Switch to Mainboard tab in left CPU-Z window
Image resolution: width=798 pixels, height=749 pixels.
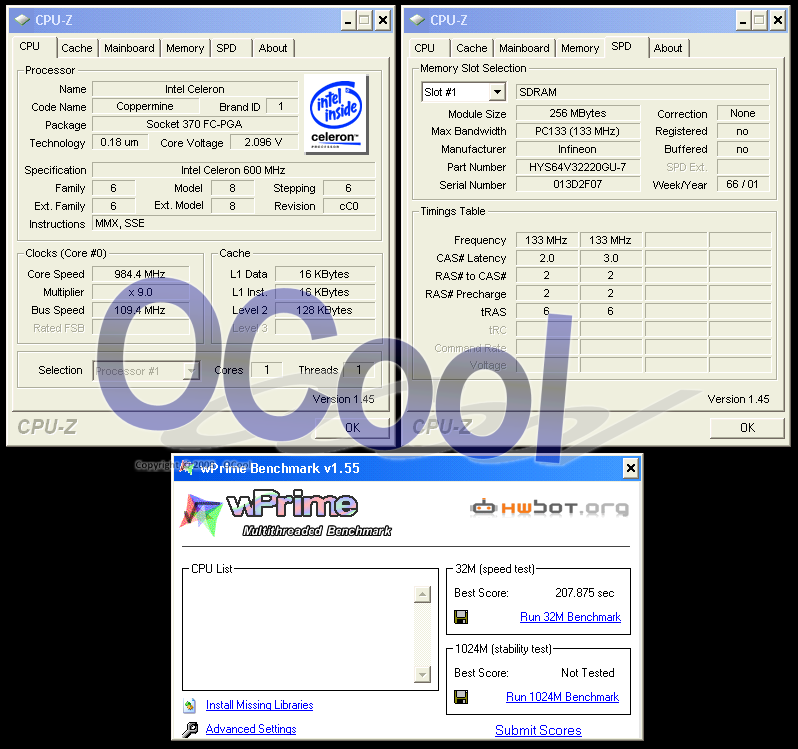click(129, 48)
